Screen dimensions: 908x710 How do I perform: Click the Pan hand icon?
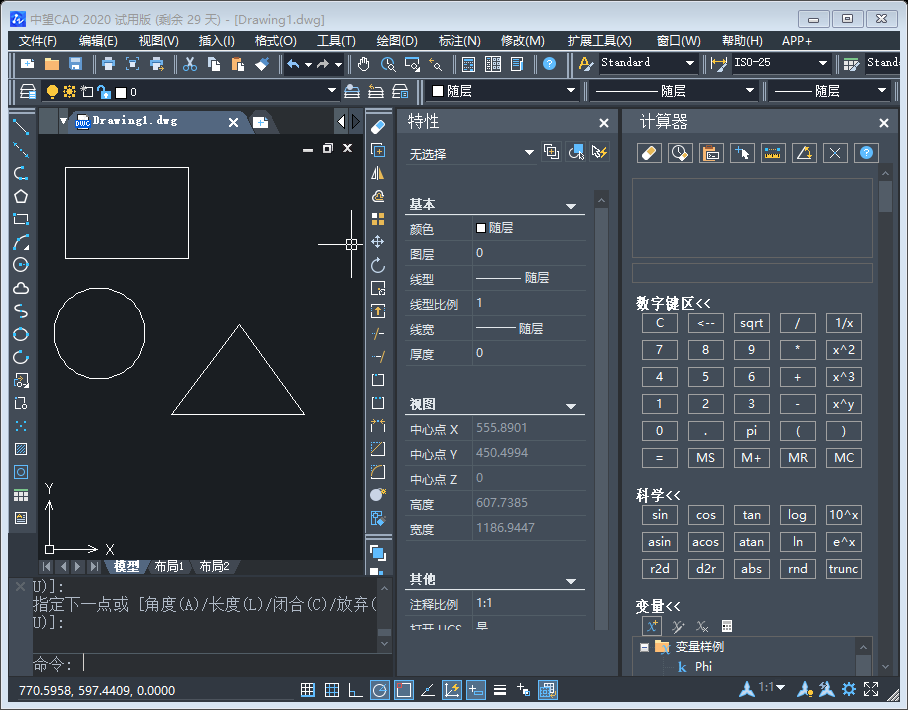click(364, 64)
